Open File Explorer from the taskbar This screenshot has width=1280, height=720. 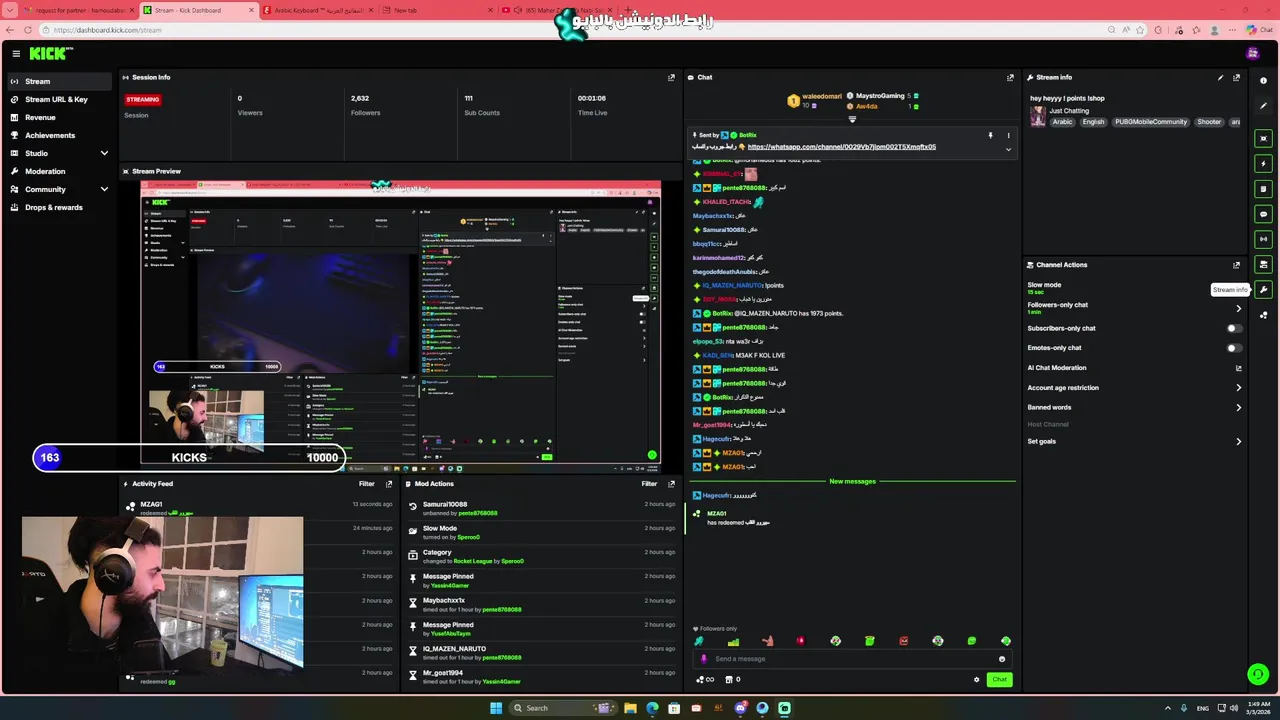click(630, 708)
